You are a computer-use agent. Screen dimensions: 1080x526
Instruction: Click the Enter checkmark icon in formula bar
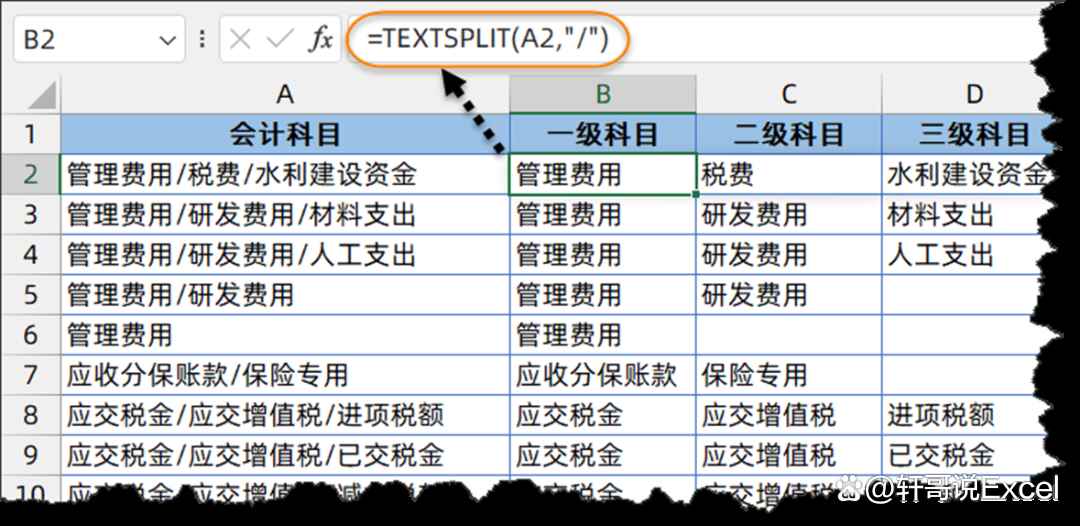pyautogui.click(x=280, y=40)
